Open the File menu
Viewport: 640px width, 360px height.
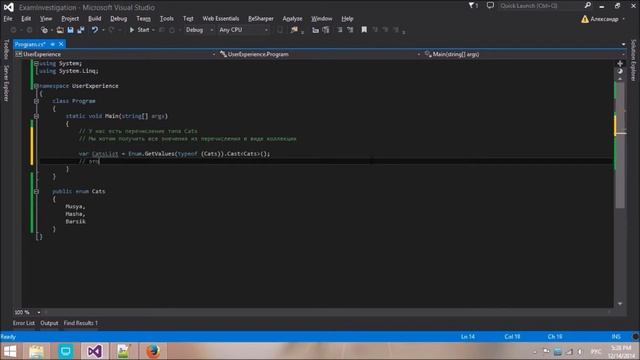[8, 19]
